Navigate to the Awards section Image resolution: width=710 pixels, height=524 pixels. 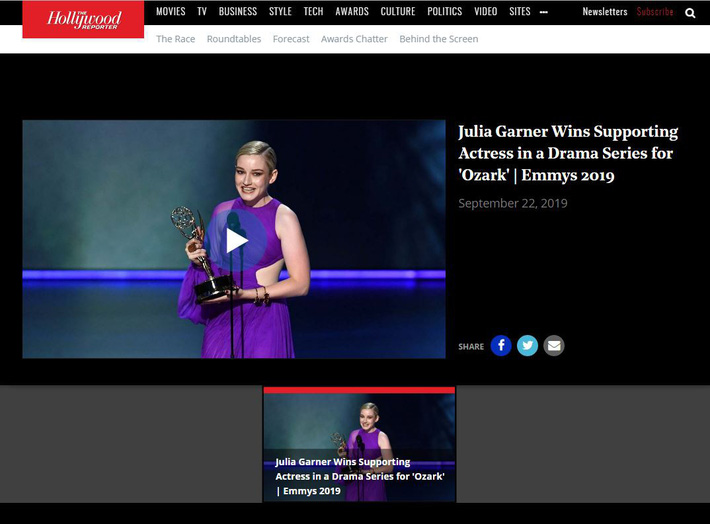click(x=352, y=12)
